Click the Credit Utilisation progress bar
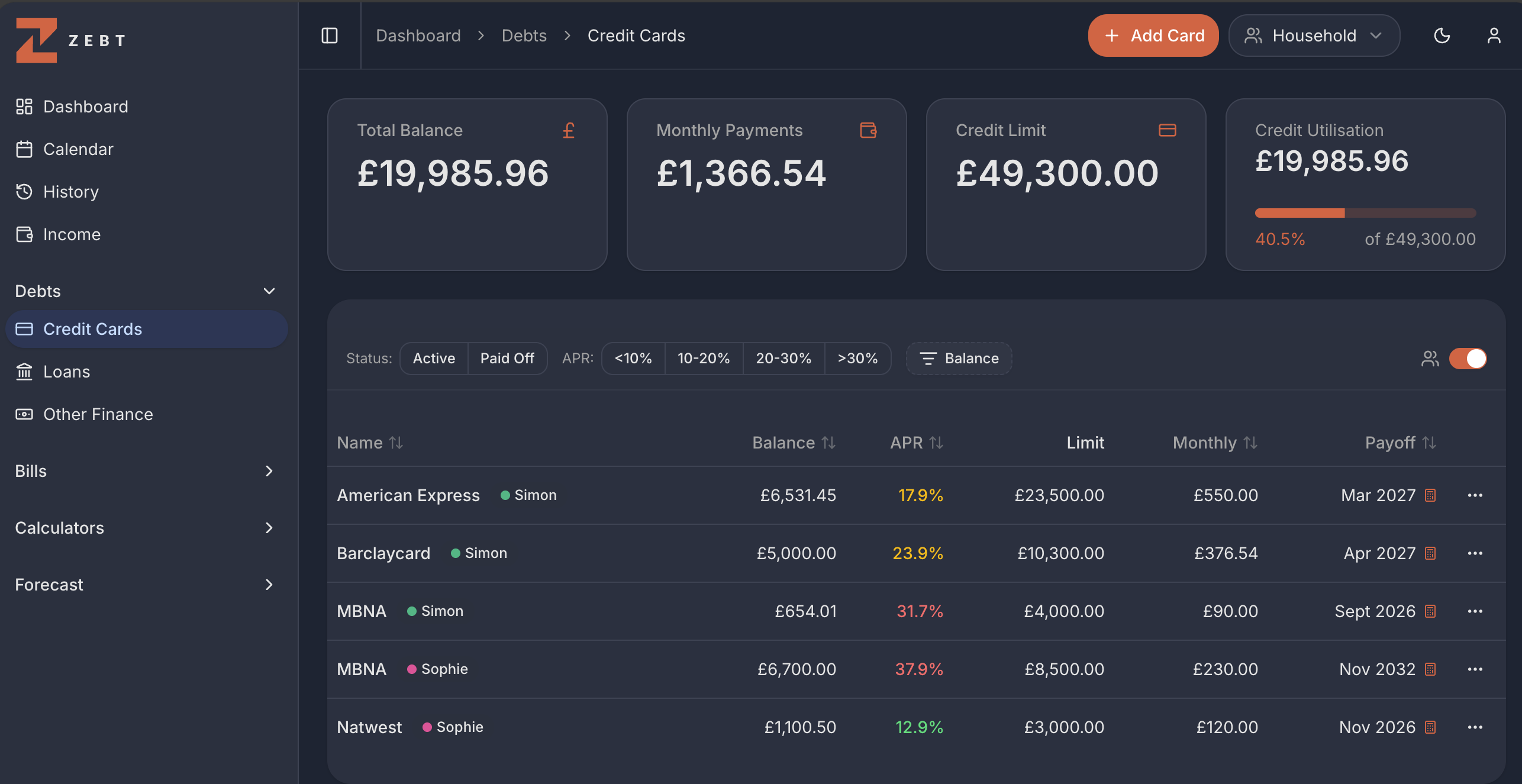Viewport: 1522px width, 784px height. pyautogui.click(x=1365, y=212)
